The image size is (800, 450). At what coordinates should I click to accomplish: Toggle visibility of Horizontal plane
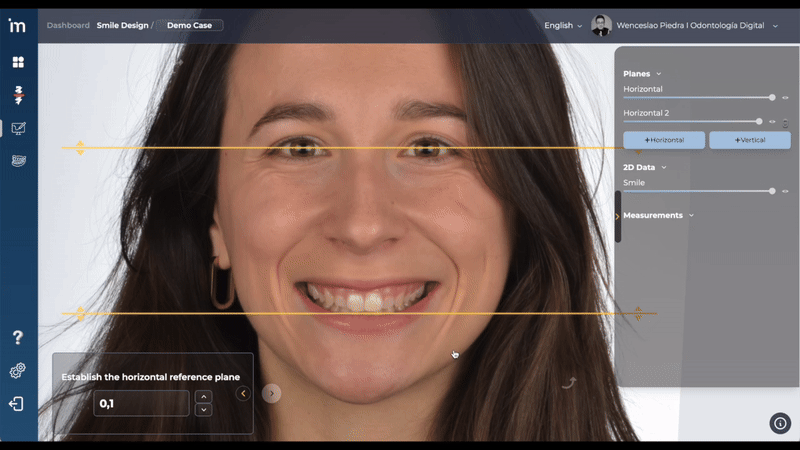coord(785,97)
